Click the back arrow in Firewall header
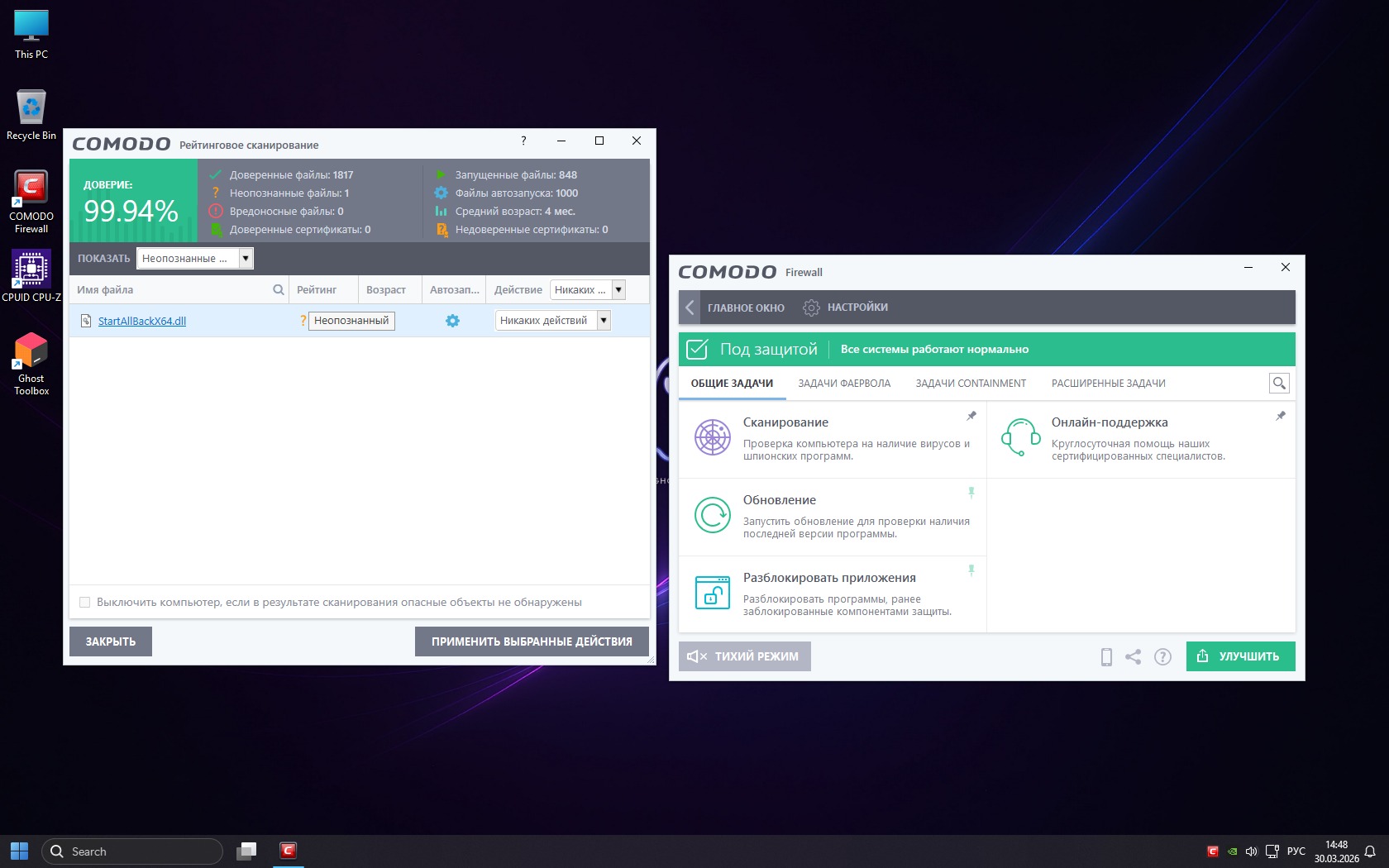The image size is (1389, 868). coord(690,308)
